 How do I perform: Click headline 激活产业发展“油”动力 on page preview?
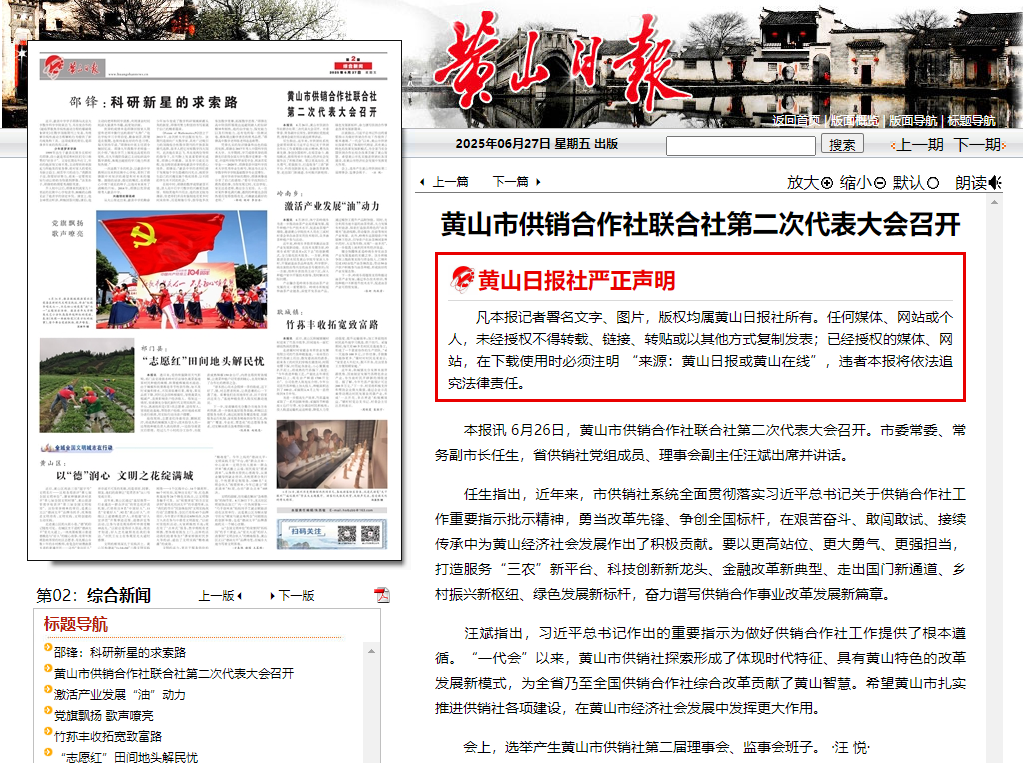pyautogui.click(x=331, y=206)
